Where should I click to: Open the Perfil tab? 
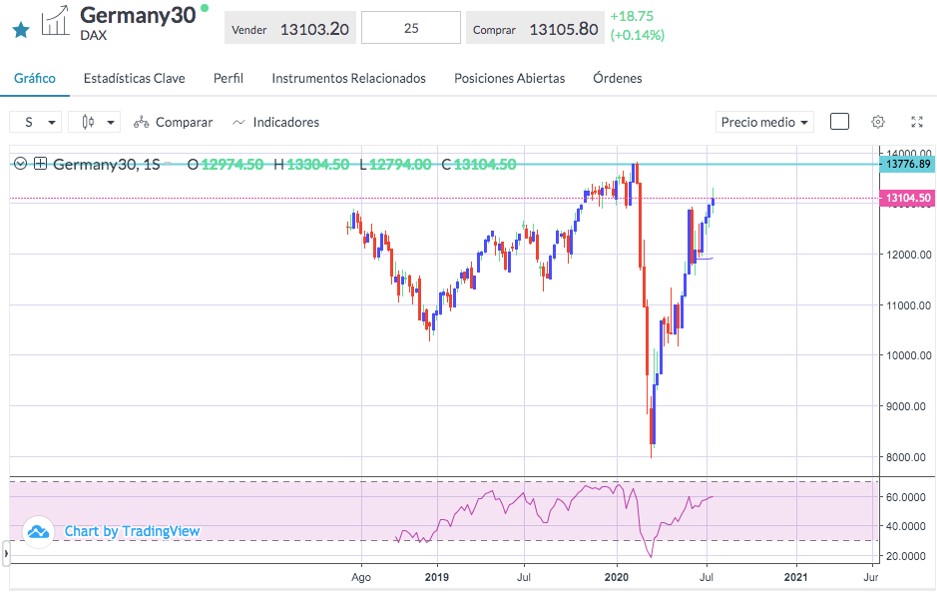228,78
